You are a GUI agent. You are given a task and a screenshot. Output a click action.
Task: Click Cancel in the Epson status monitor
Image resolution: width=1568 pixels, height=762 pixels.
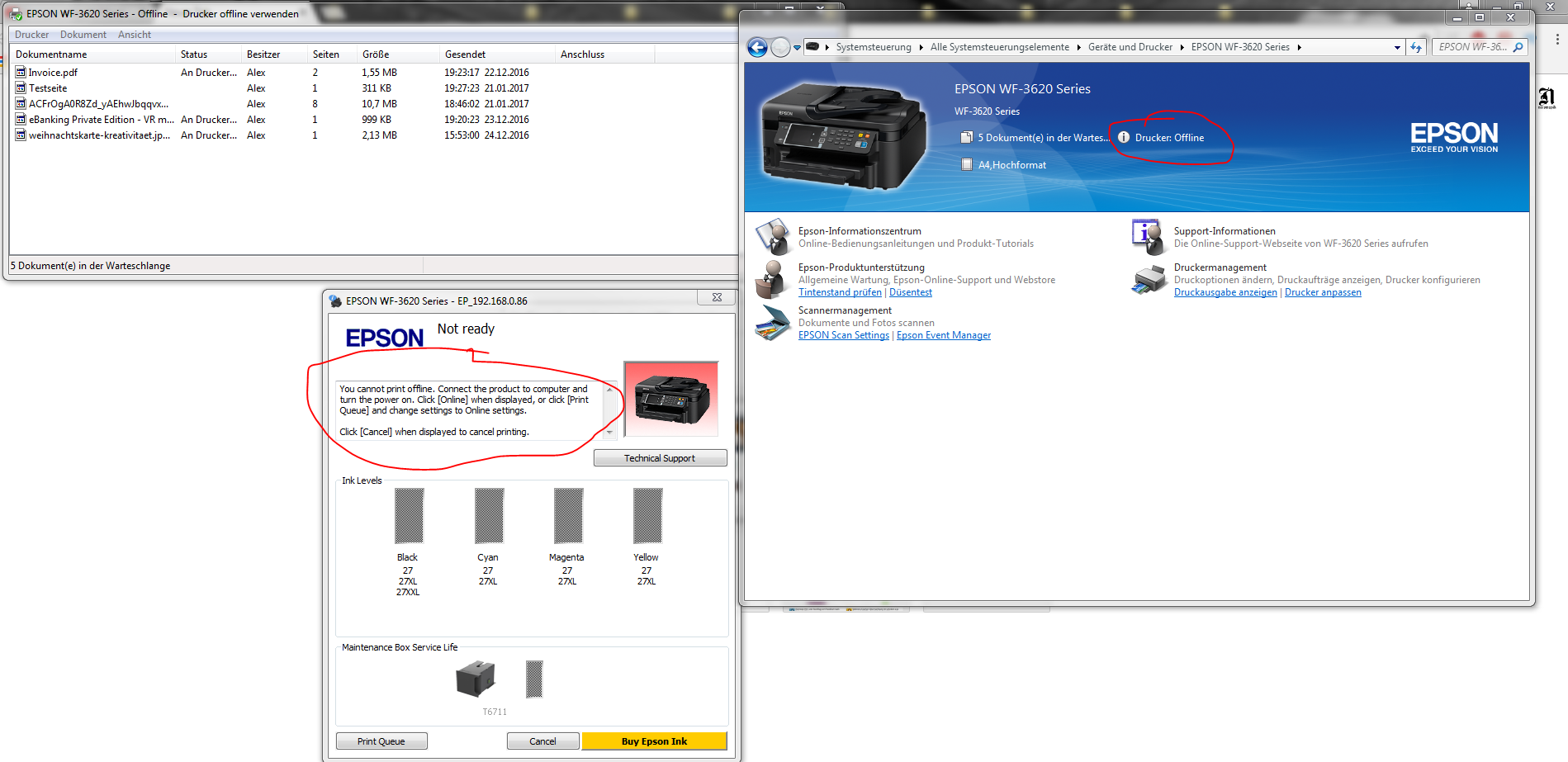coord(542,741)
